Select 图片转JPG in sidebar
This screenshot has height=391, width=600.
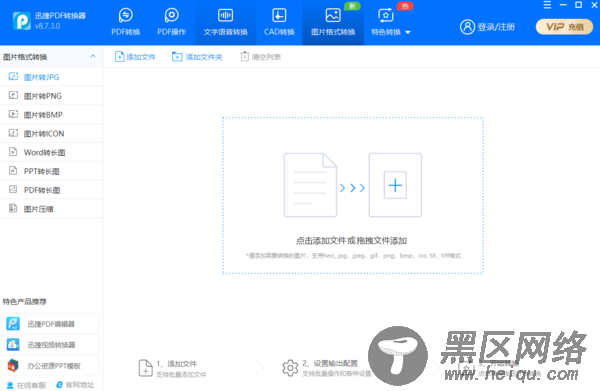point(51,77)
